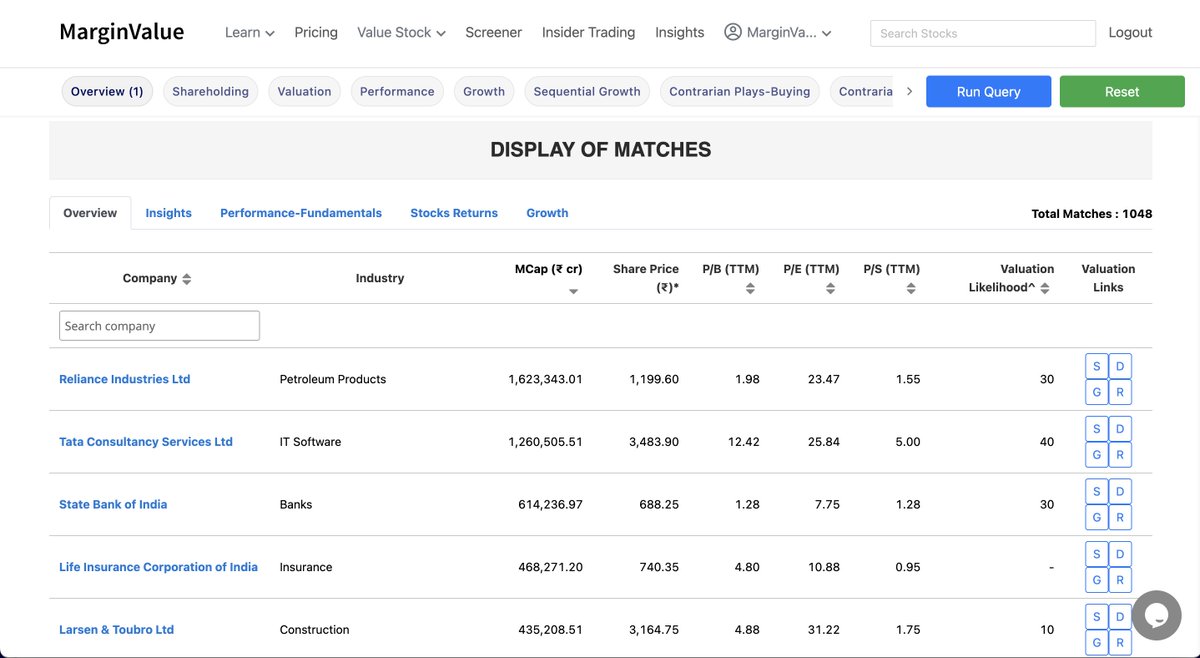Click the user profile icon
Viewport: 1200px width, 658px height.
[733, 32]
